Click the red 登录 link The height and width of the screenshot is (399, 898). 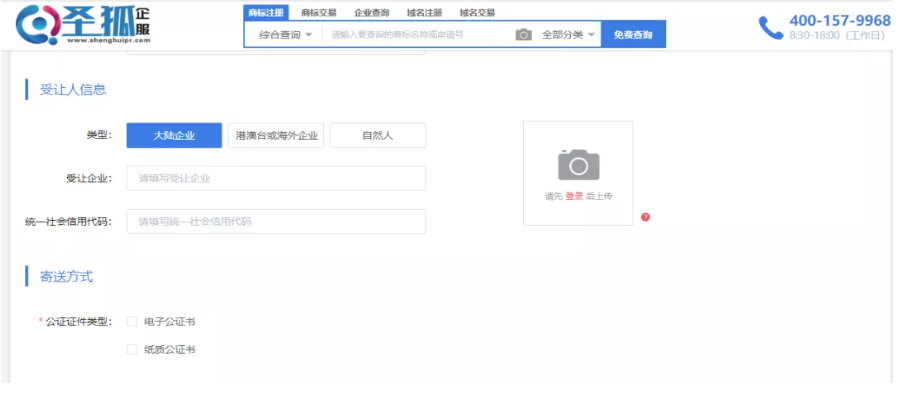(574, 196)
